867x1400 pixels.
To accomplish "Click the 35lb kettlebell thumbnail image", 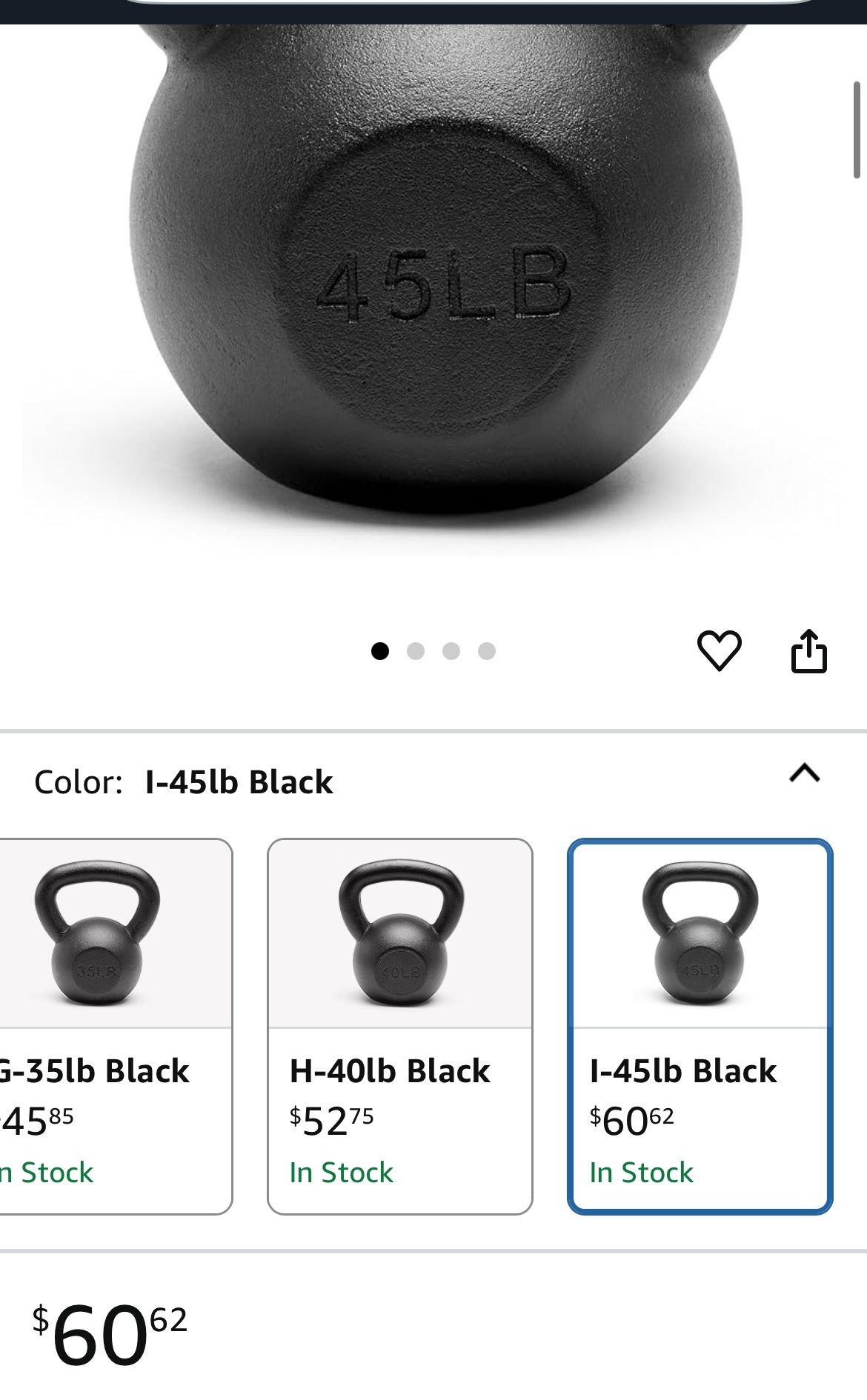I will point(97,933).
